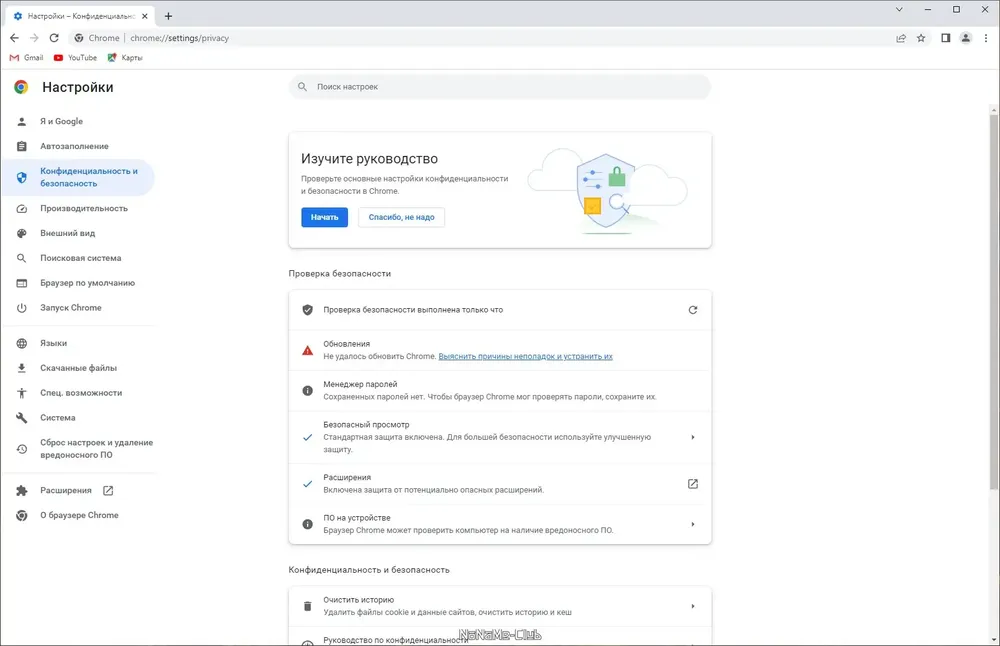
Task: Click the Настройки browser tab
Action: (80, 16)
